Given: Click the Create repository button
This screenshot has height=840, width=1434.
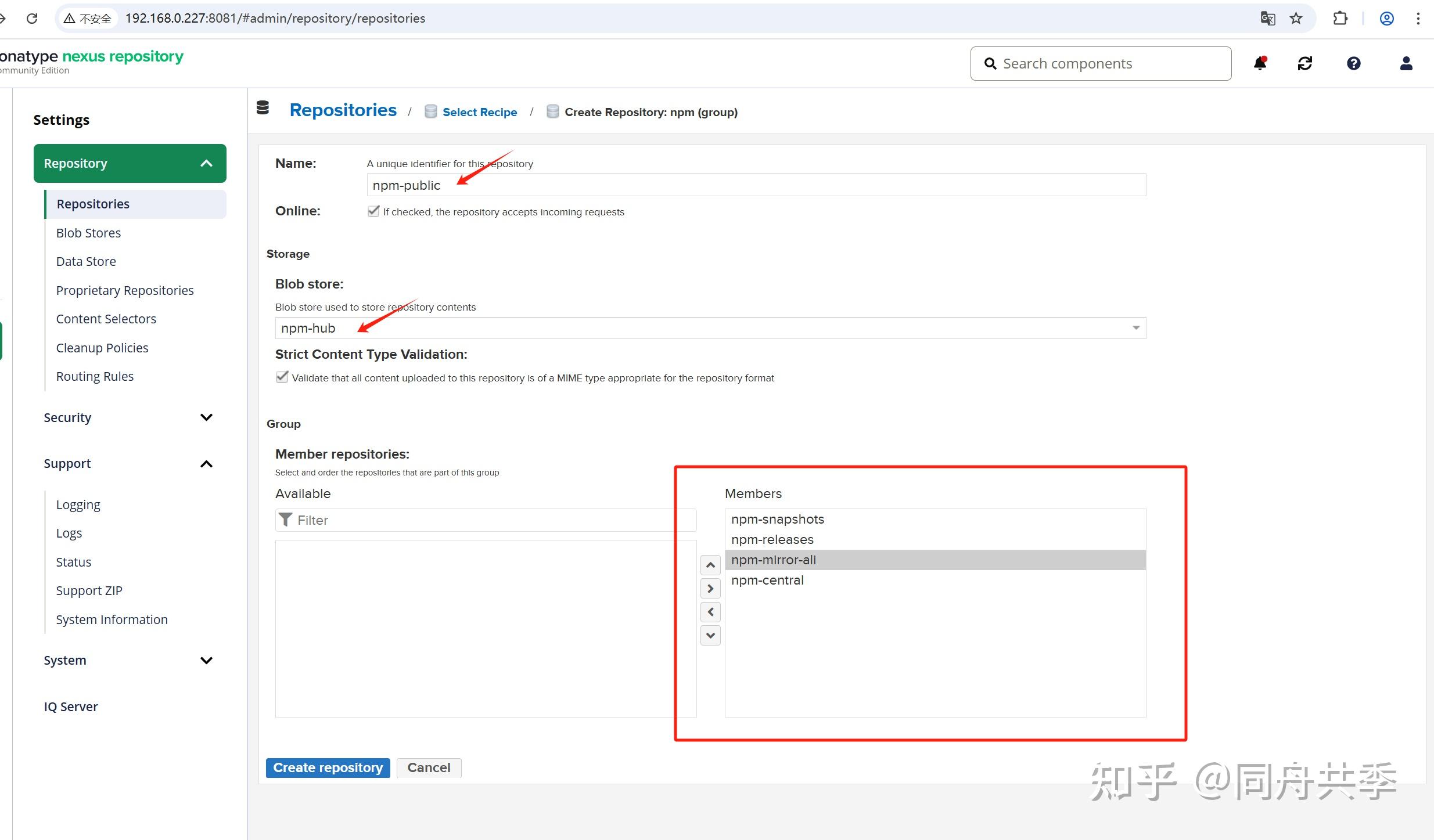Looking at the screenshot, I should 328,767.
